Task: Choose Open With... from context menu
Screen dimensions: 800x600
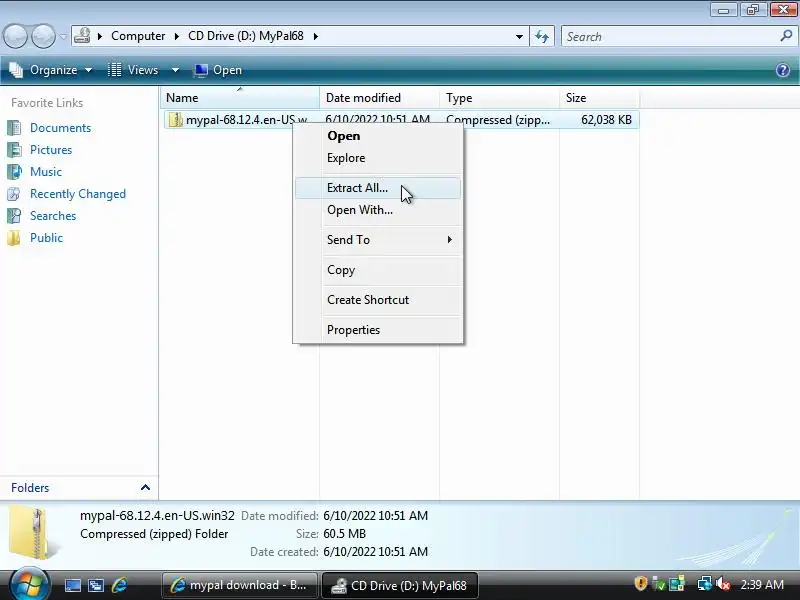Action: point(378,210)
